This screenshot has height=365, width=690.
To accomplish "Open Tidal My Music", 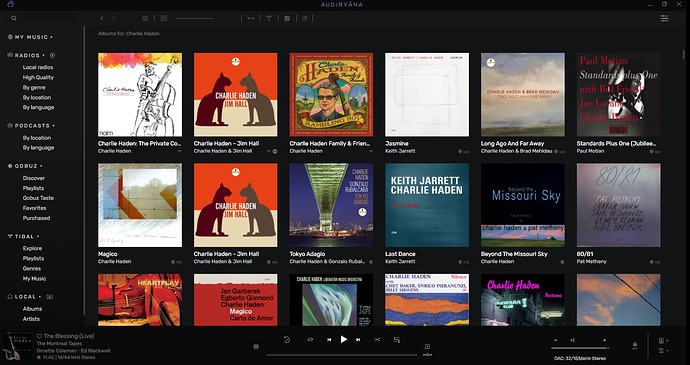I will [x=34, y=279].
